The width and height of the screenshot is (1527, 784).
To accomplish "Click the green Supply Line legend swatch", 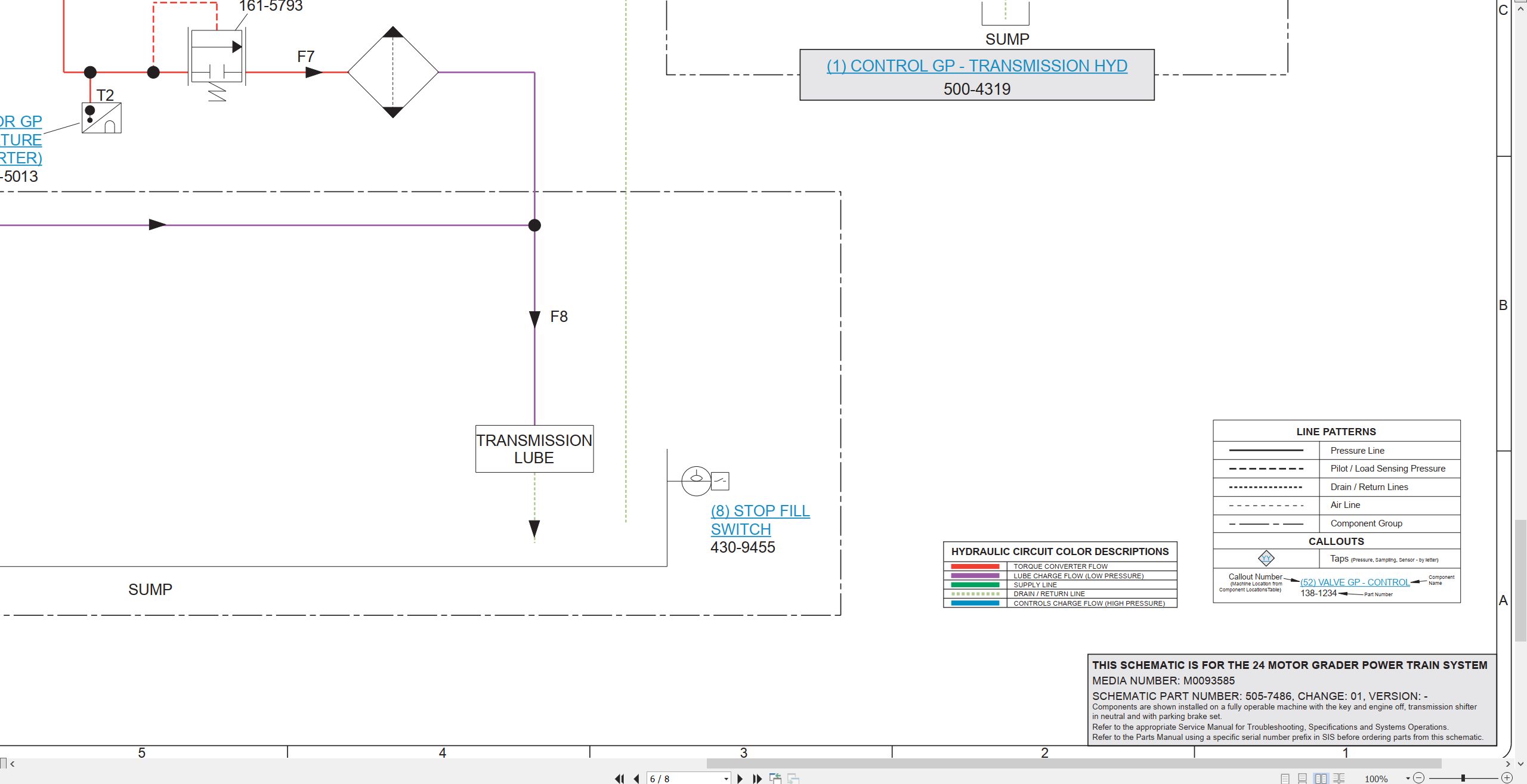I will click(x=975, y=585).
